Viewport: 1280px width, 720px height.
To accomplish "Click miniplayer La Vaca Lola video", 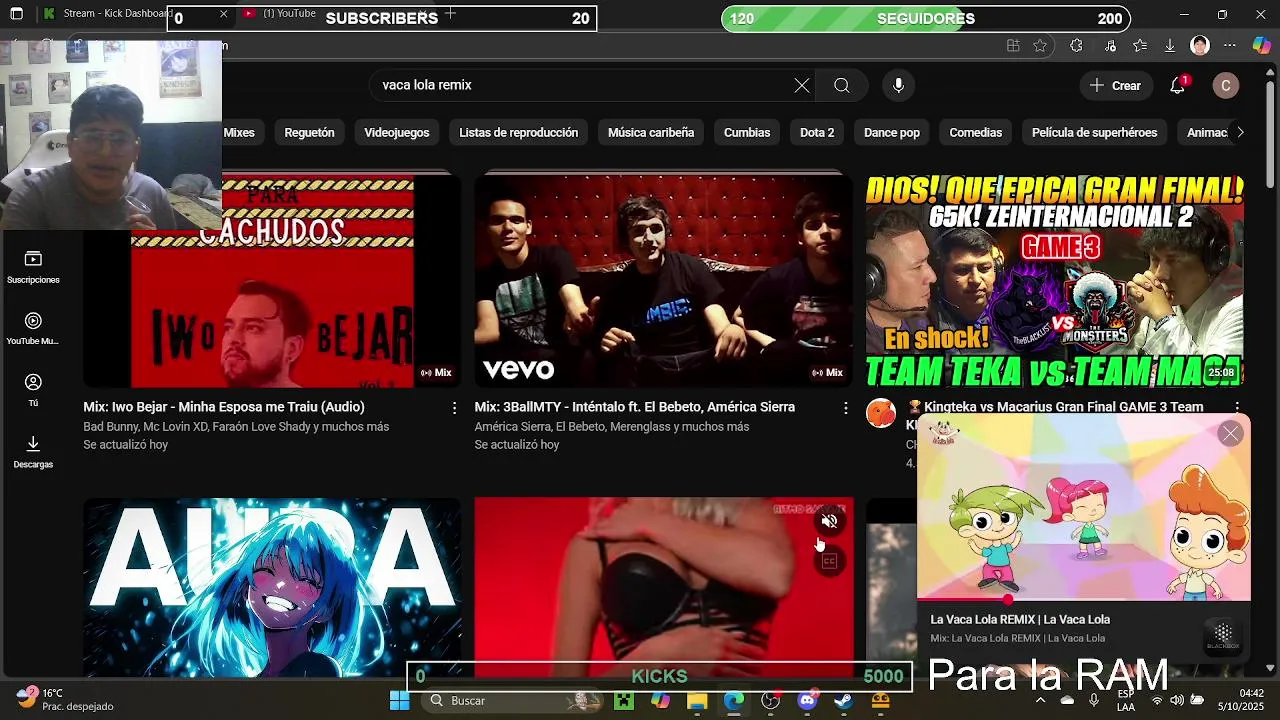I will (1084, 507).
